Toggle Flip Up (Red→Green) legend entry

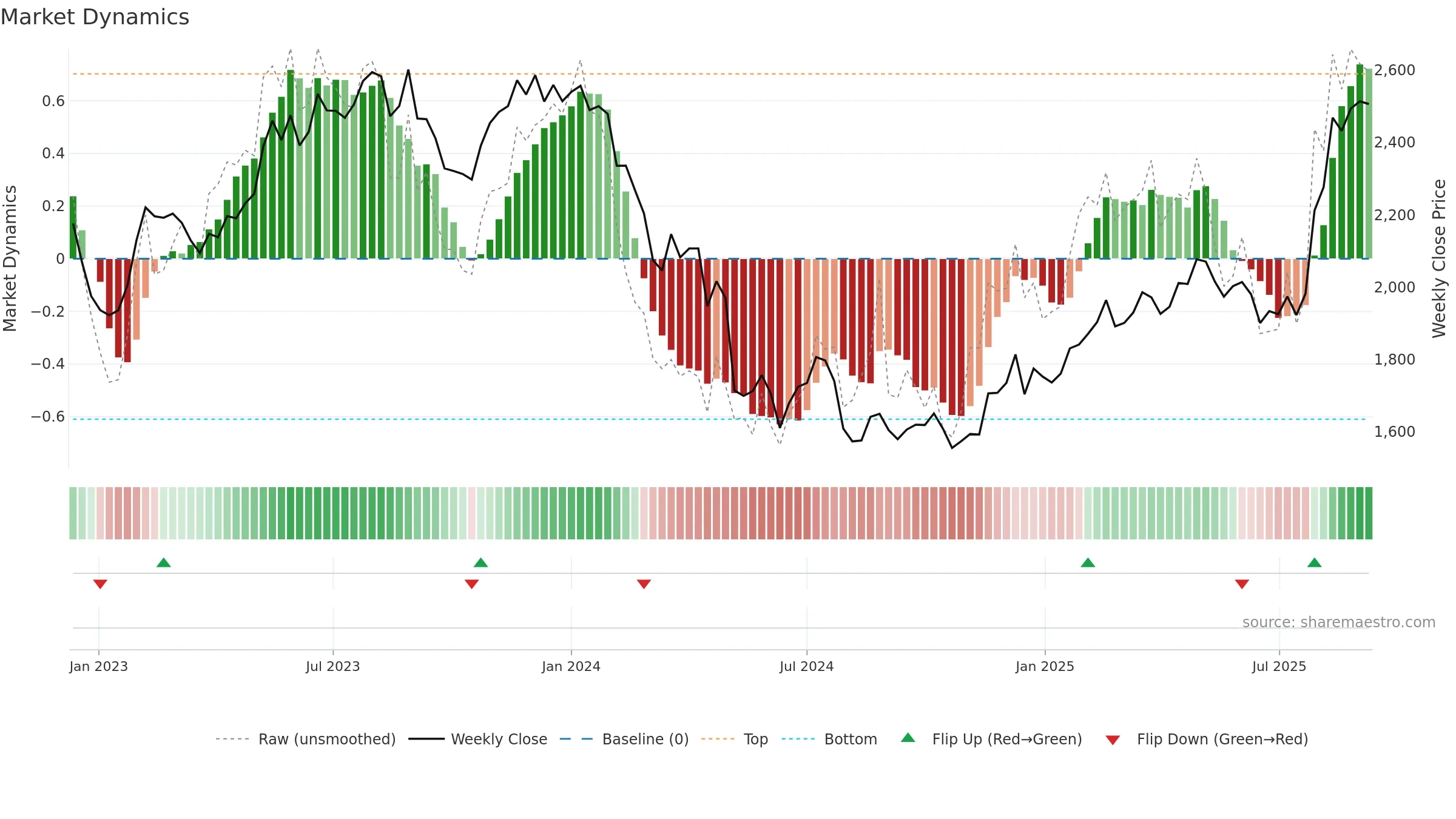click(x=991, y=739)
